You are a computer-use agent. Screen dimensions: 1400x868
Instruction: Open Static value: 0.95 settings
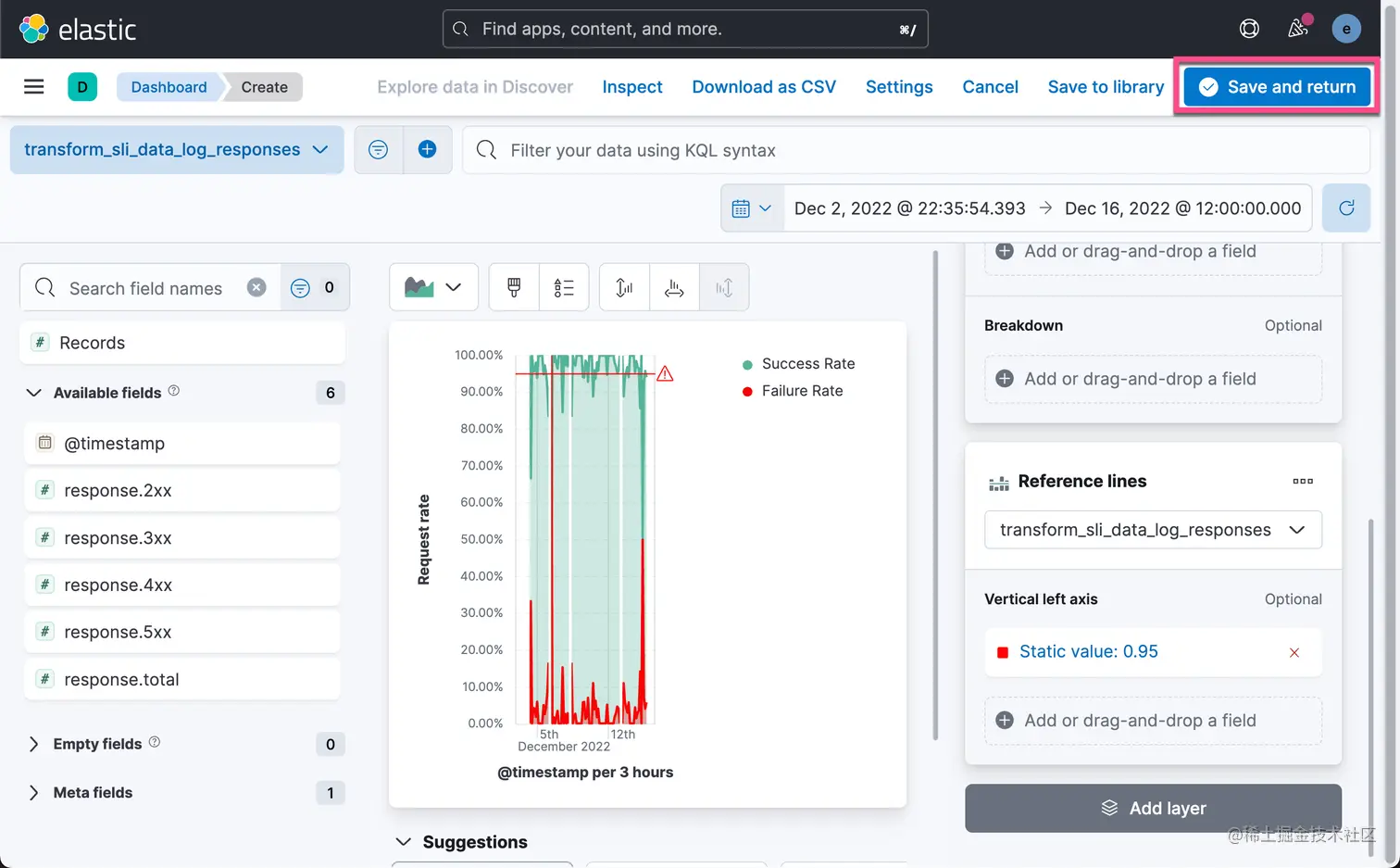click(1089, 652)
